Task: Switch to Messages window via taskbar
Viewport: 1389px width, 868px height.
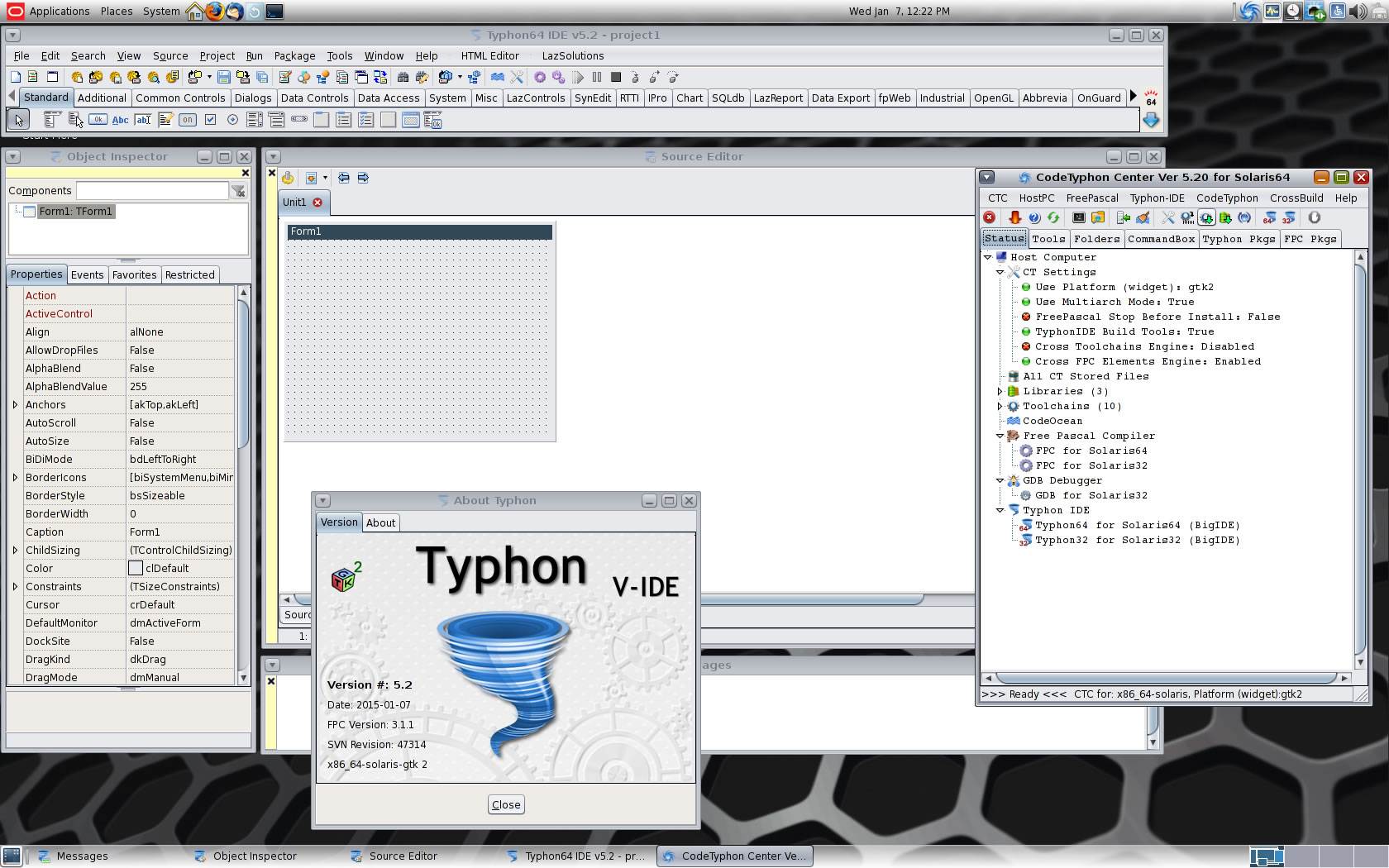Action: [82, 856]
